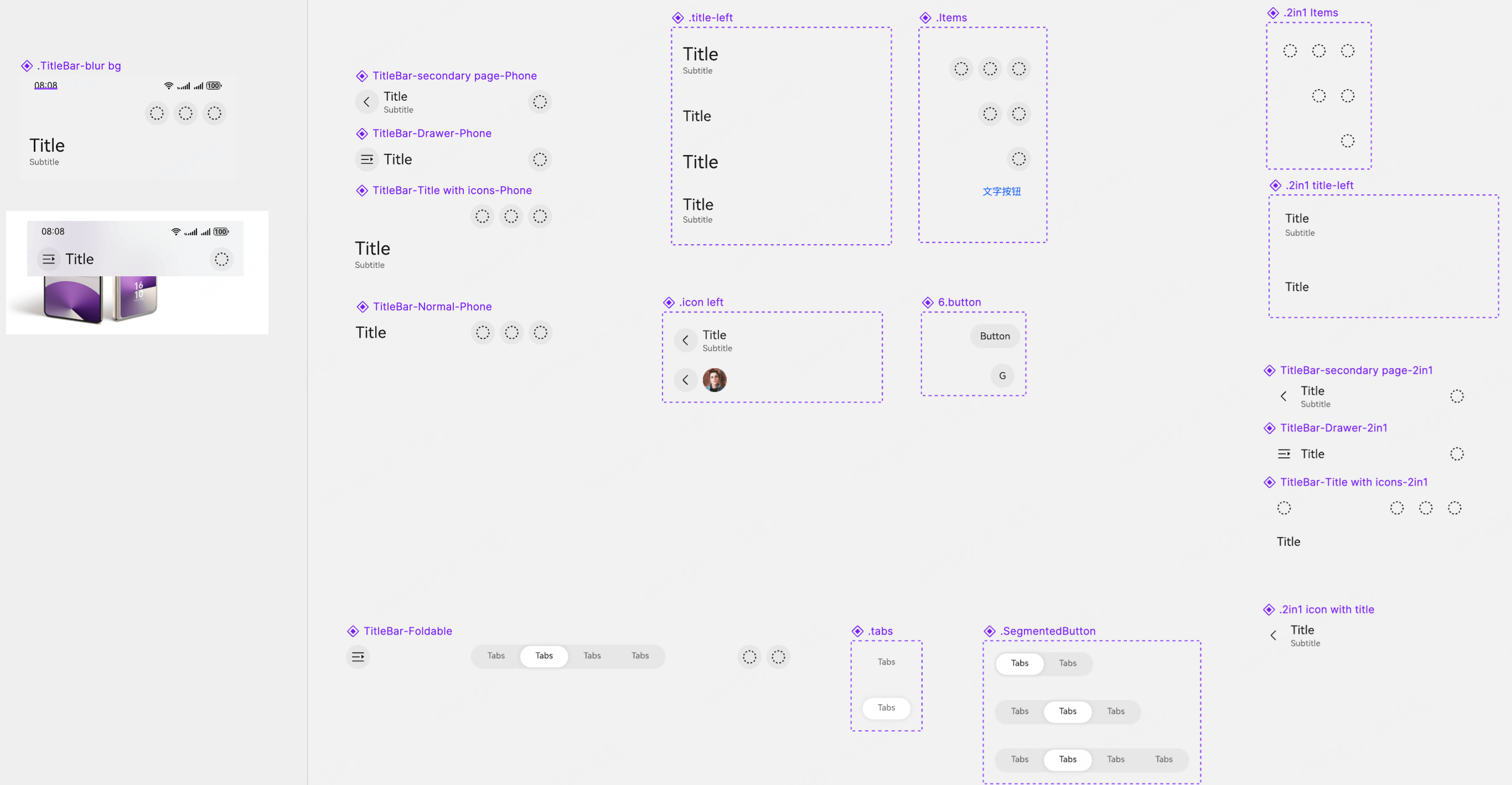Select the .tabs component label
The width and height of the screenshot is (1512, 785).
coord(880,631)
